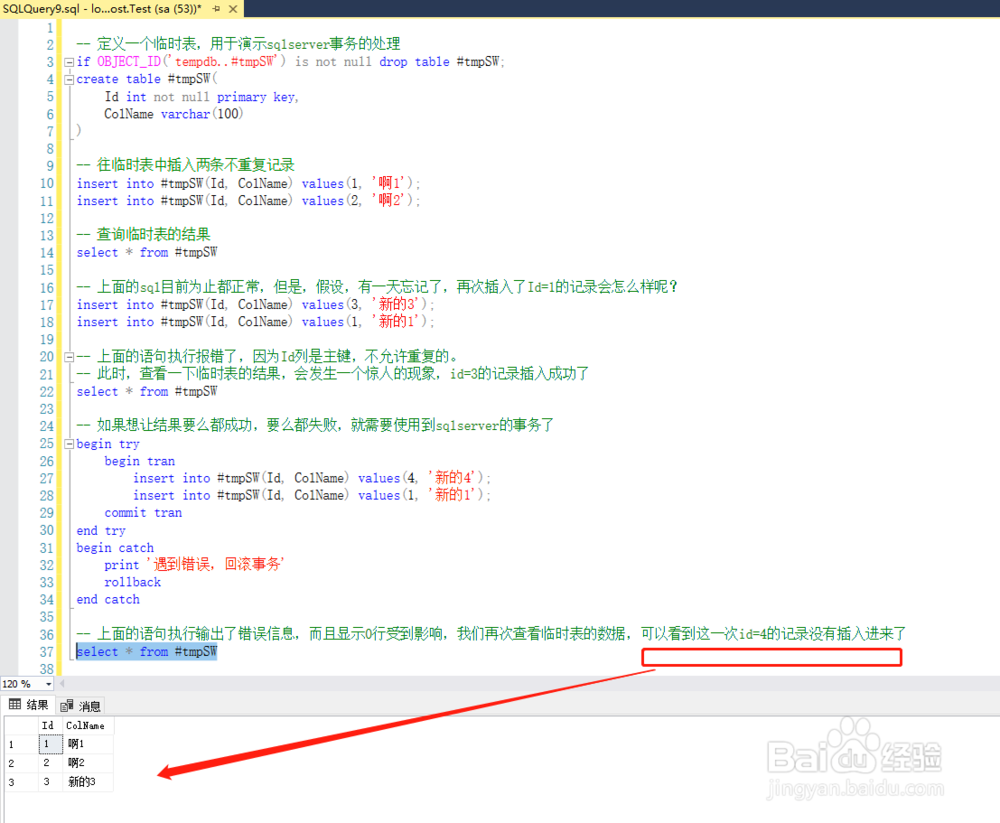Click the Id column header in results
Image resolution: width=1000 pixels, height=823 pixels.
(48, 725)
